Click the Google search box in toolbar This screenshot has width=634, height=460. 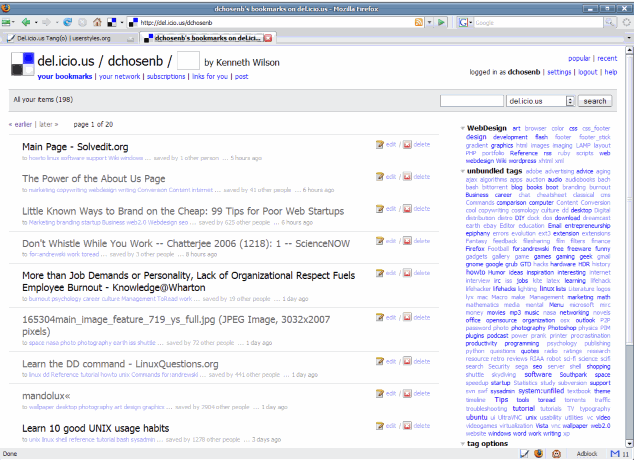(x=539, y=23)
